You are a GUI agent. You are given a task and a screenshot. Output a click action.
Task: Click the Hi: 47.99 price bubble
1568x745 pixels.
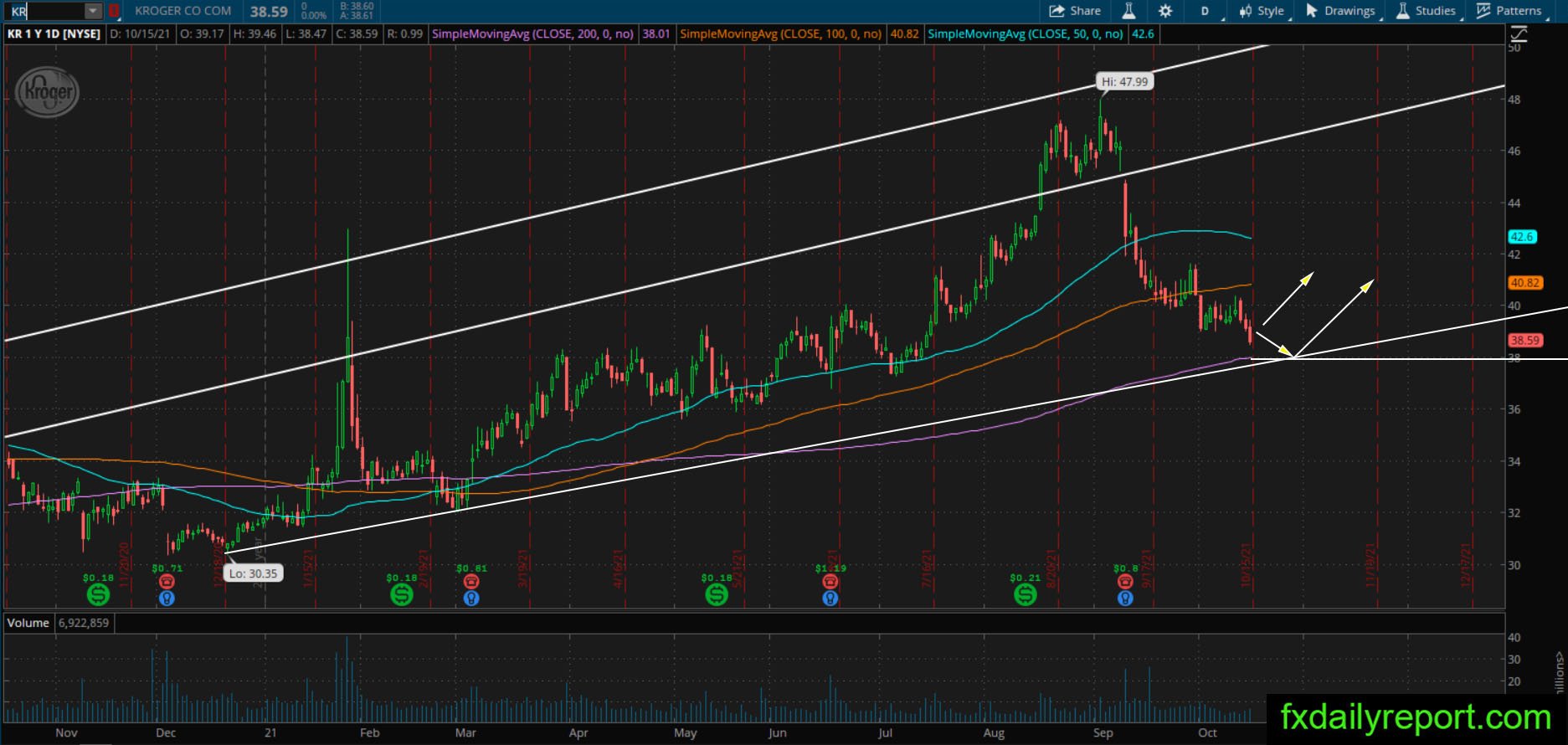[1125, 82]
